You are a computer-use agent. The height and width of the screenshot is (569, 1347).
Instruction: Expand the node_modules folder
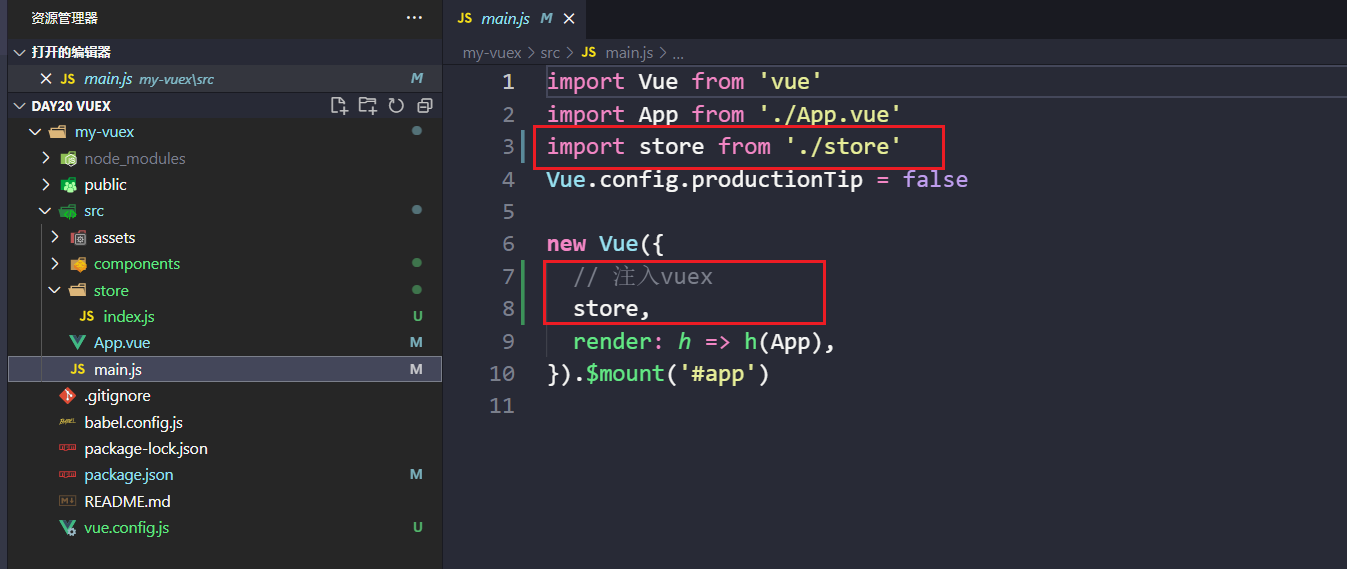pyautogui.click(x=46, y=158)
